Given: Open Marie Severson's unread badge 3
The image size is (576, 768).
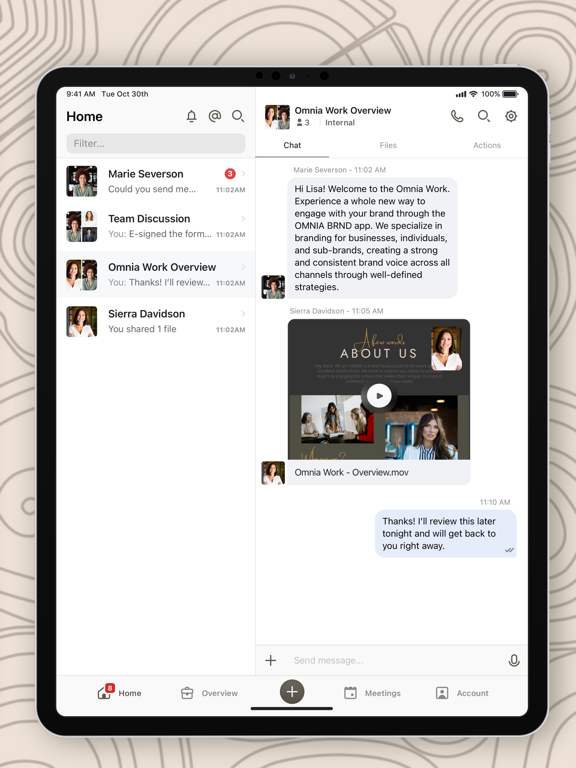Looking at the screenshot, I should click(x=230, y=173).
